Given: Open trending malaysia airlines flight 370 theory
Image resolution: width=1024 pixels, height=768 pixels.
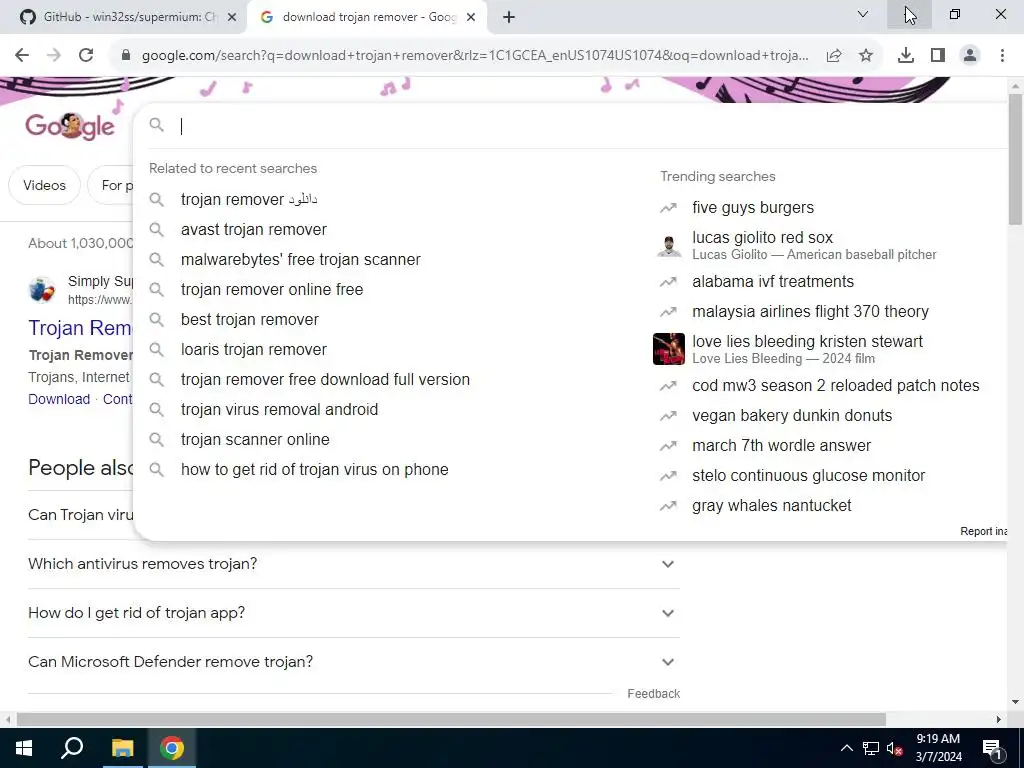Looking at the screenshot, I should tap(810, 312).
